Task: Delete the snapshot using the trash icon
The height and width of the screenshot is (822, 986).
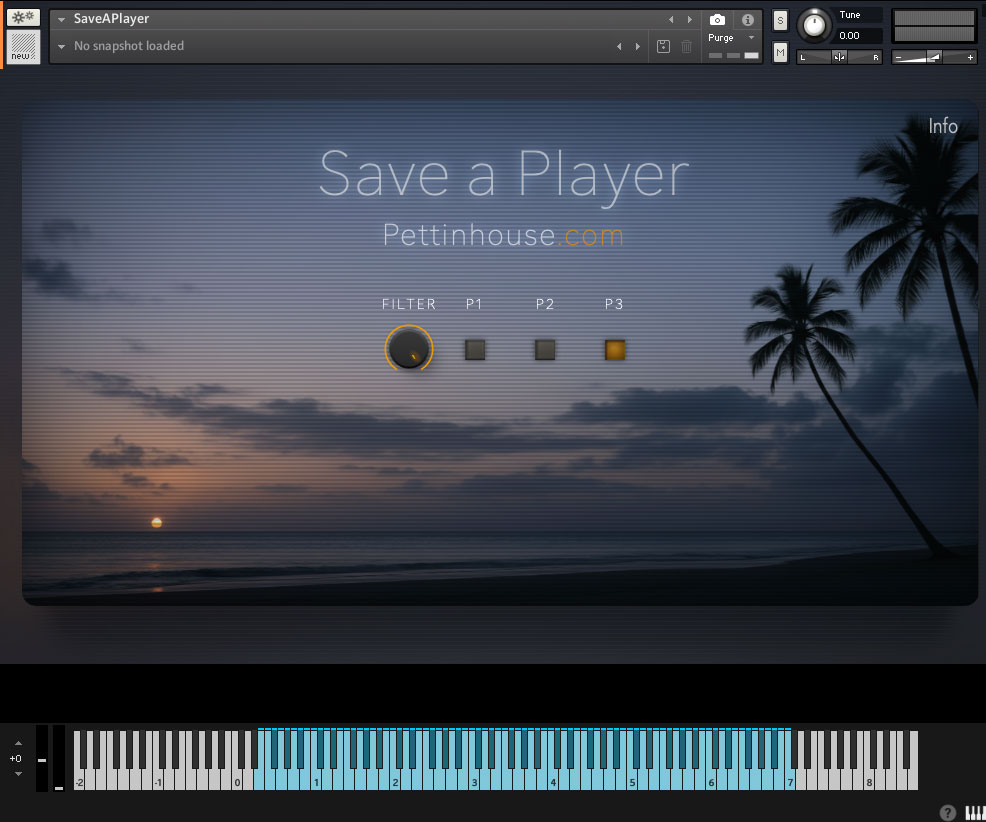Action: [x=685, y=46]
